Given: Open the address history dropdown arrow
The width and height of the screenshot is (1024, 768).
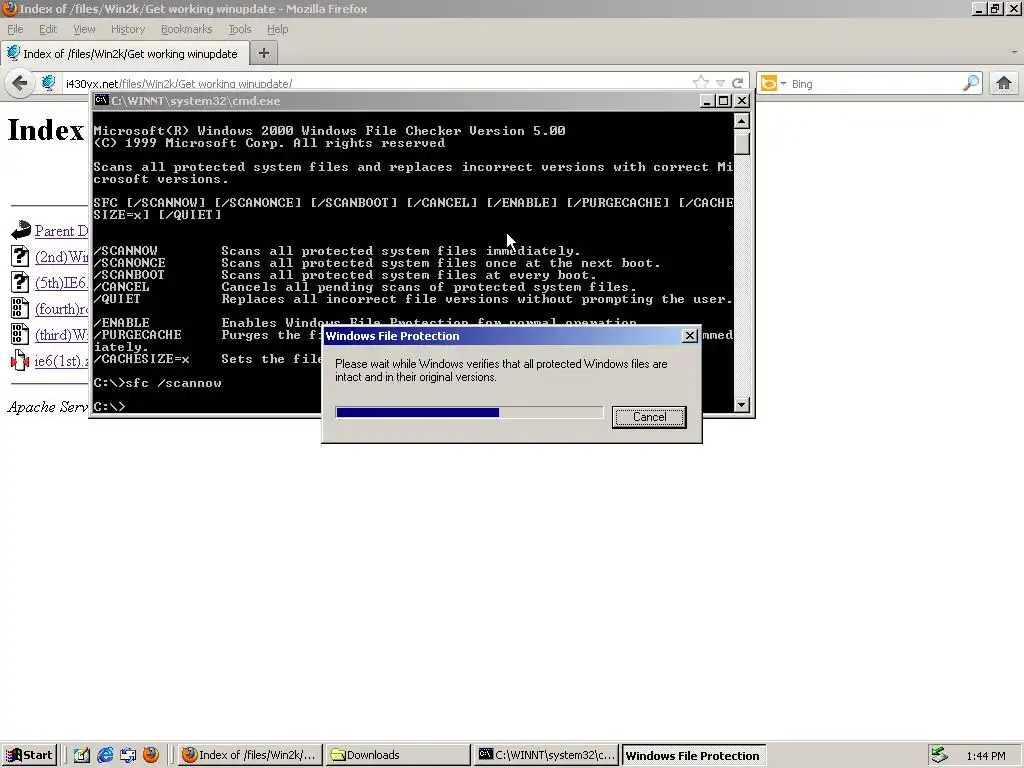Looking at the screenshot, I should pos(720,84).
